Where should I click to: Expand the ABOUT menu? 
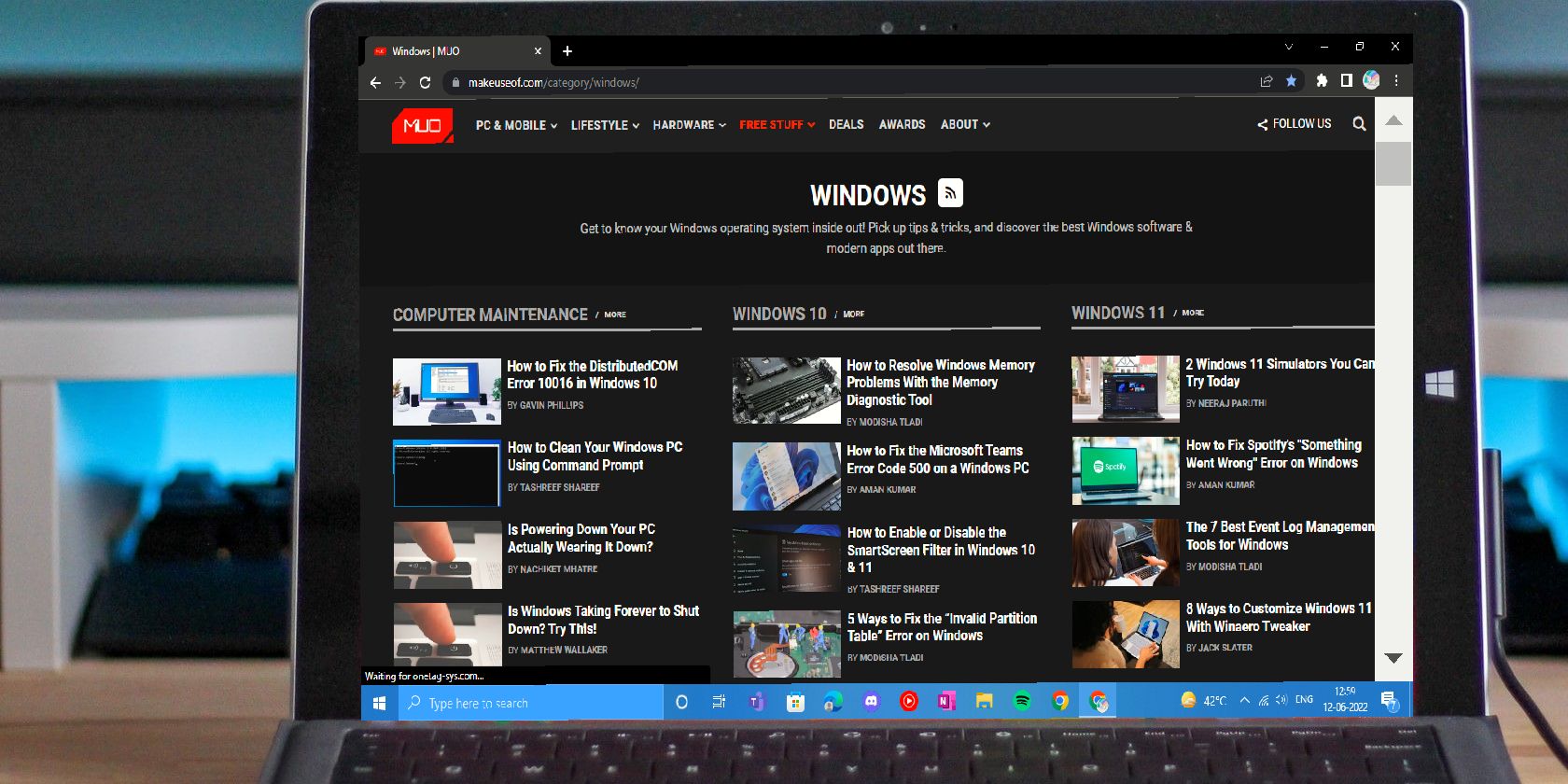(965, 124)
